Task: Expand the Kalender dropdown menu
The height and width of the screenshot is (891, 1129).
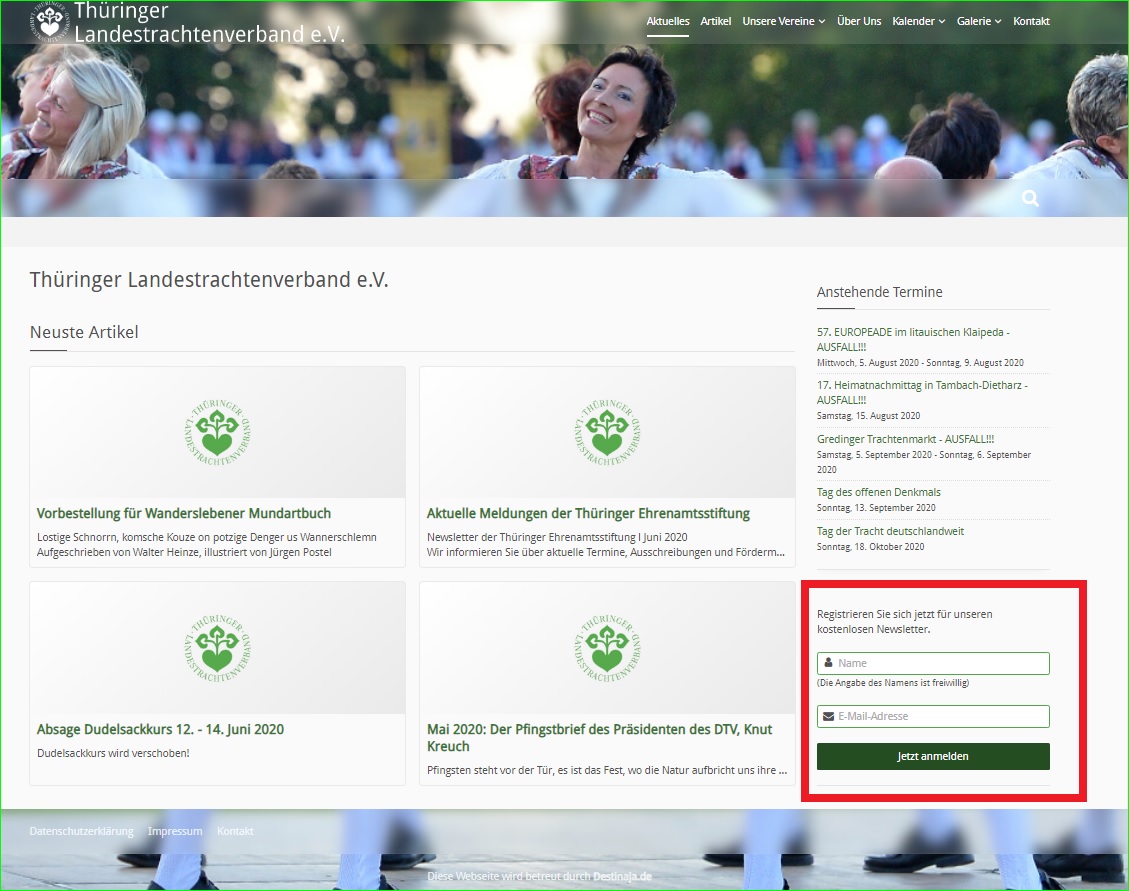Action: click(x=918, y=21)
